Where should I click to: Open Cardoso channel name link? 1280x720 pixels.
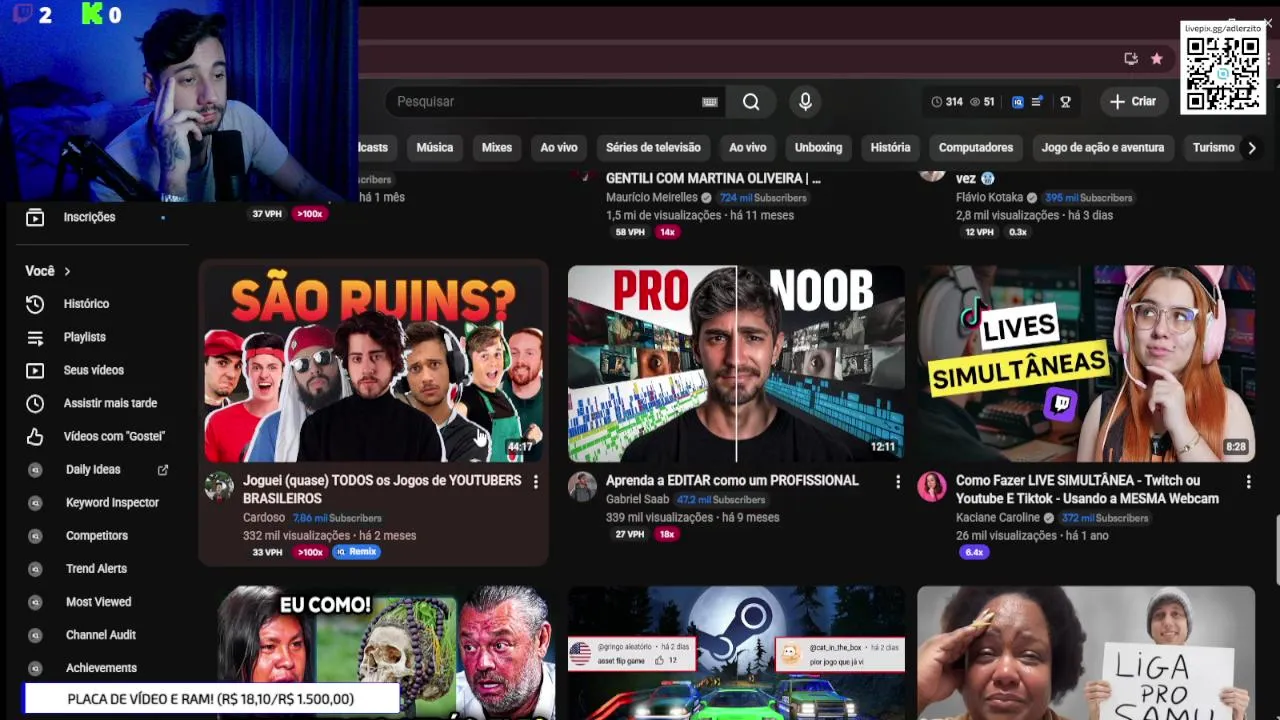pos(264,517)
